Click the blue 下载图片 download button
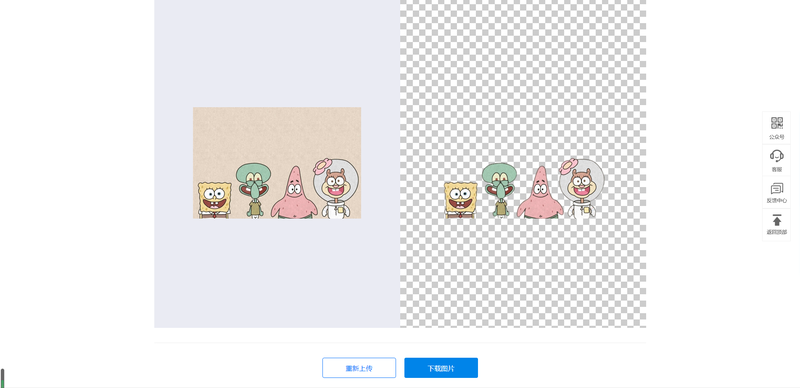Image resolution: width=800 pixels, height=388 pixels. click(x=441, y=368)
